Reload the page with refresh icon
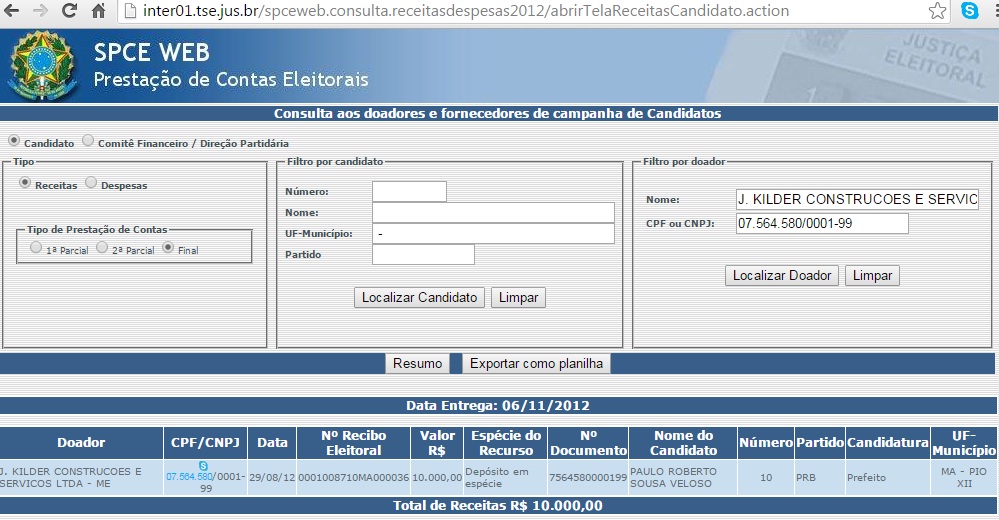 point(69,10)
